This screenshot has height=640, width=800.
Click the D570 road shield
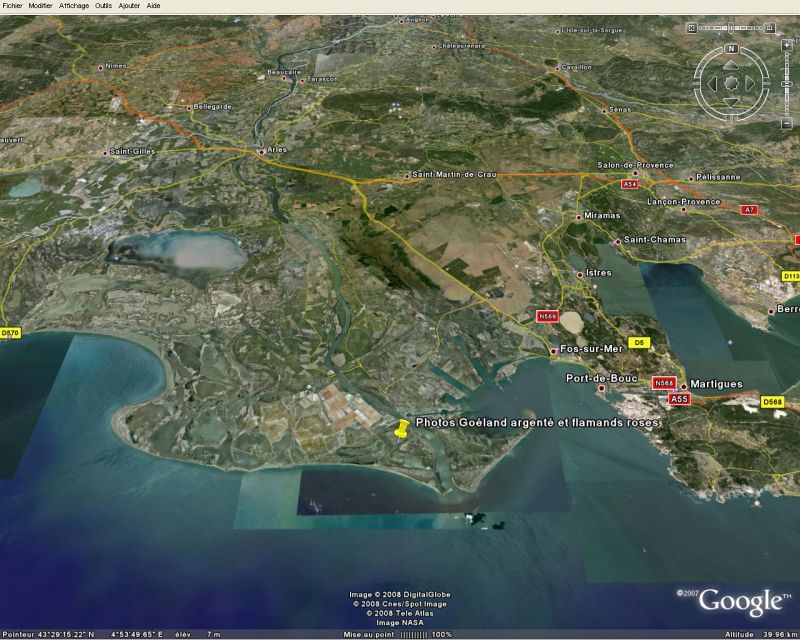10,333
